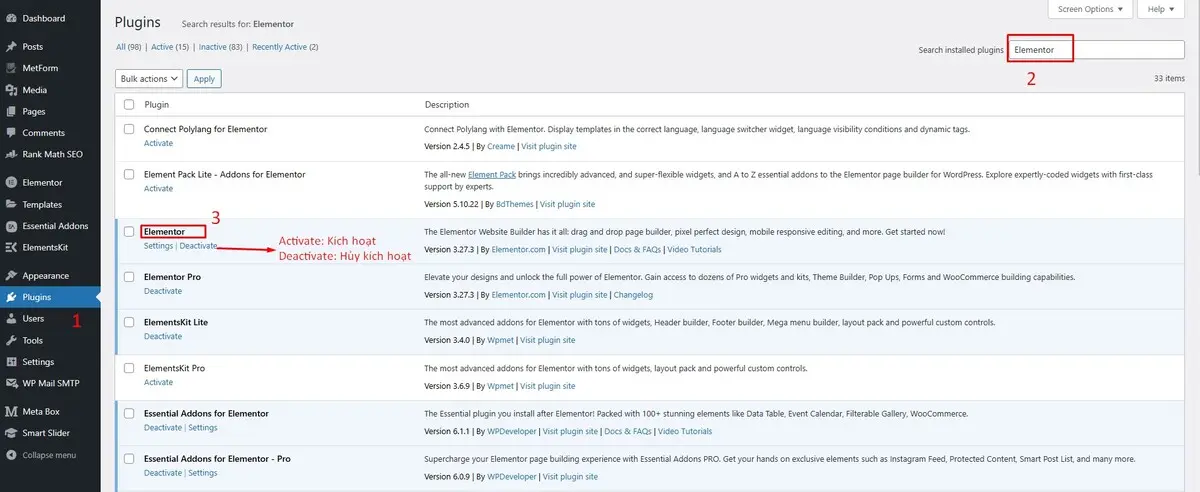Viewport: 1200px width, 492px height.
Task: Expand the Screen Options panel
Action: [1090, 9]
